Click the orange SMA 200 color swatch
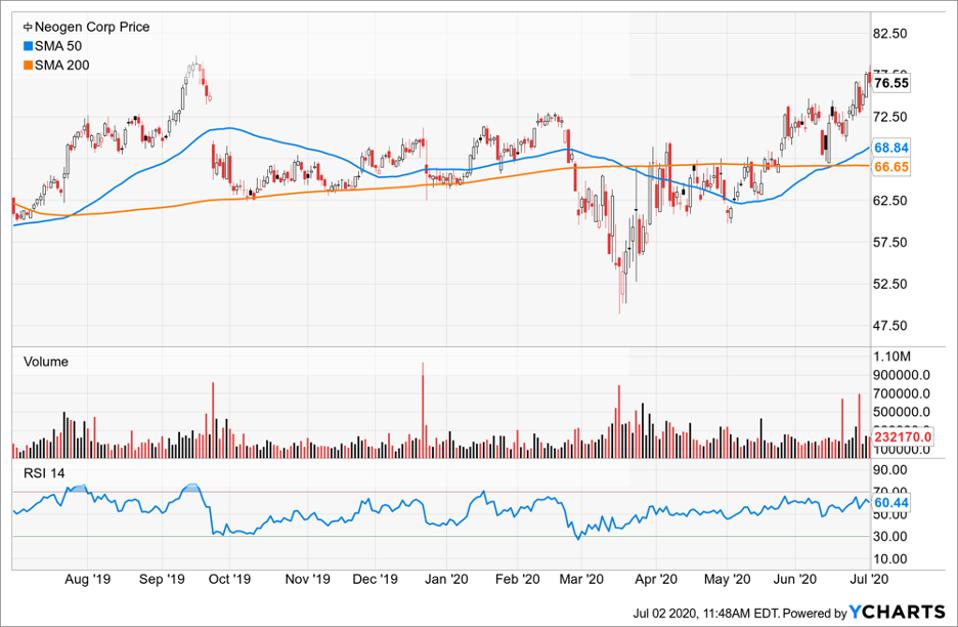 tap(28, 65)
